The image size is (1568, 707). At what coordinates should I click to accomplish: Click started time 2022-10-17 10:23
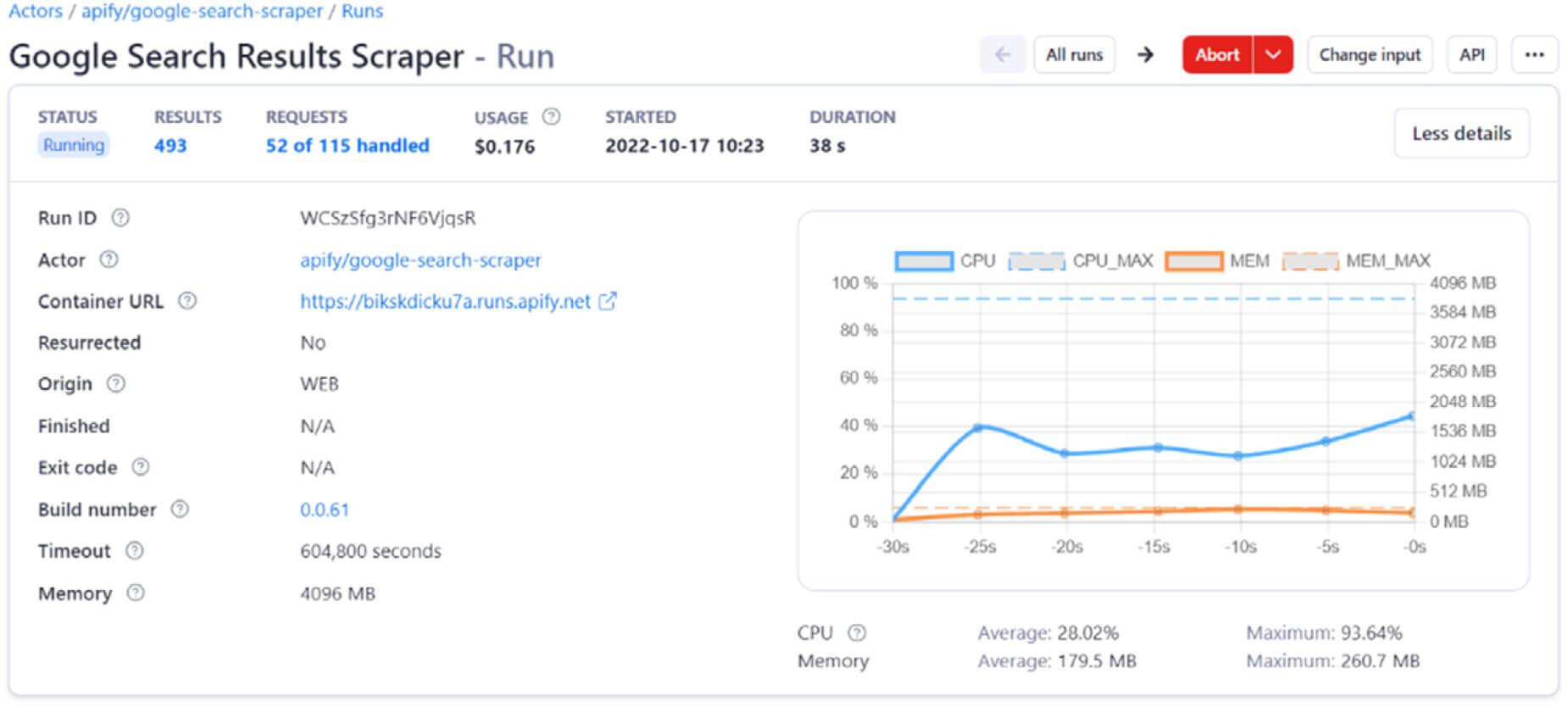click(x=684, y=146)
